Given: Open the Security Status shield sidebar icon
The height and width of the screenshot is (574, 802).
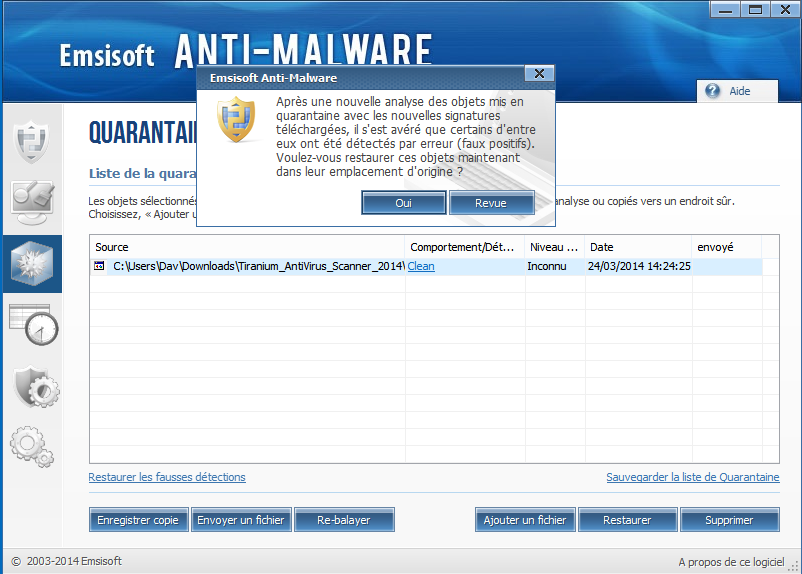Looking at the screenshot, I should pos(31,142).
